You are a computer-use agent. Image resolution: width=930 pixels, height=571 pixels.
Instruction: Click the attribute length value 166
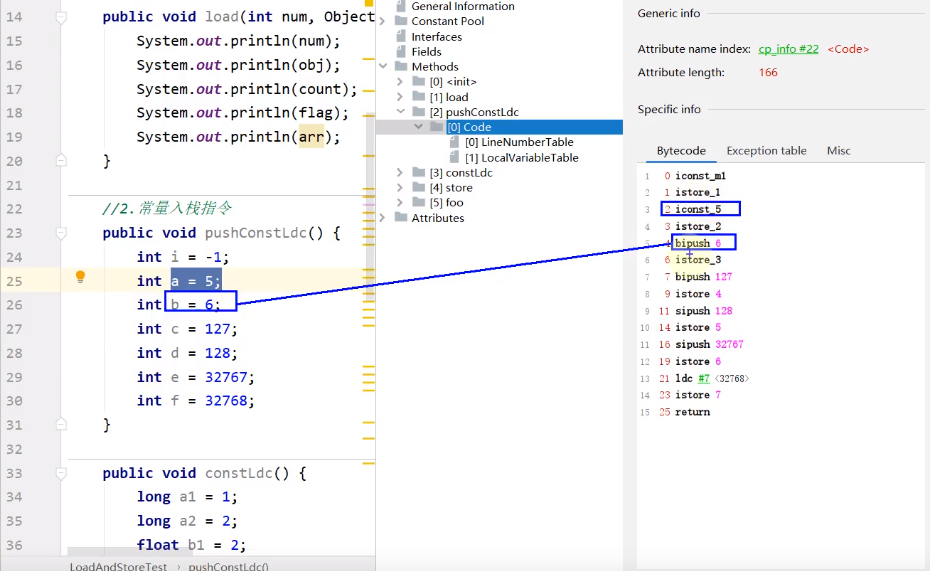[x=768, y=72]
